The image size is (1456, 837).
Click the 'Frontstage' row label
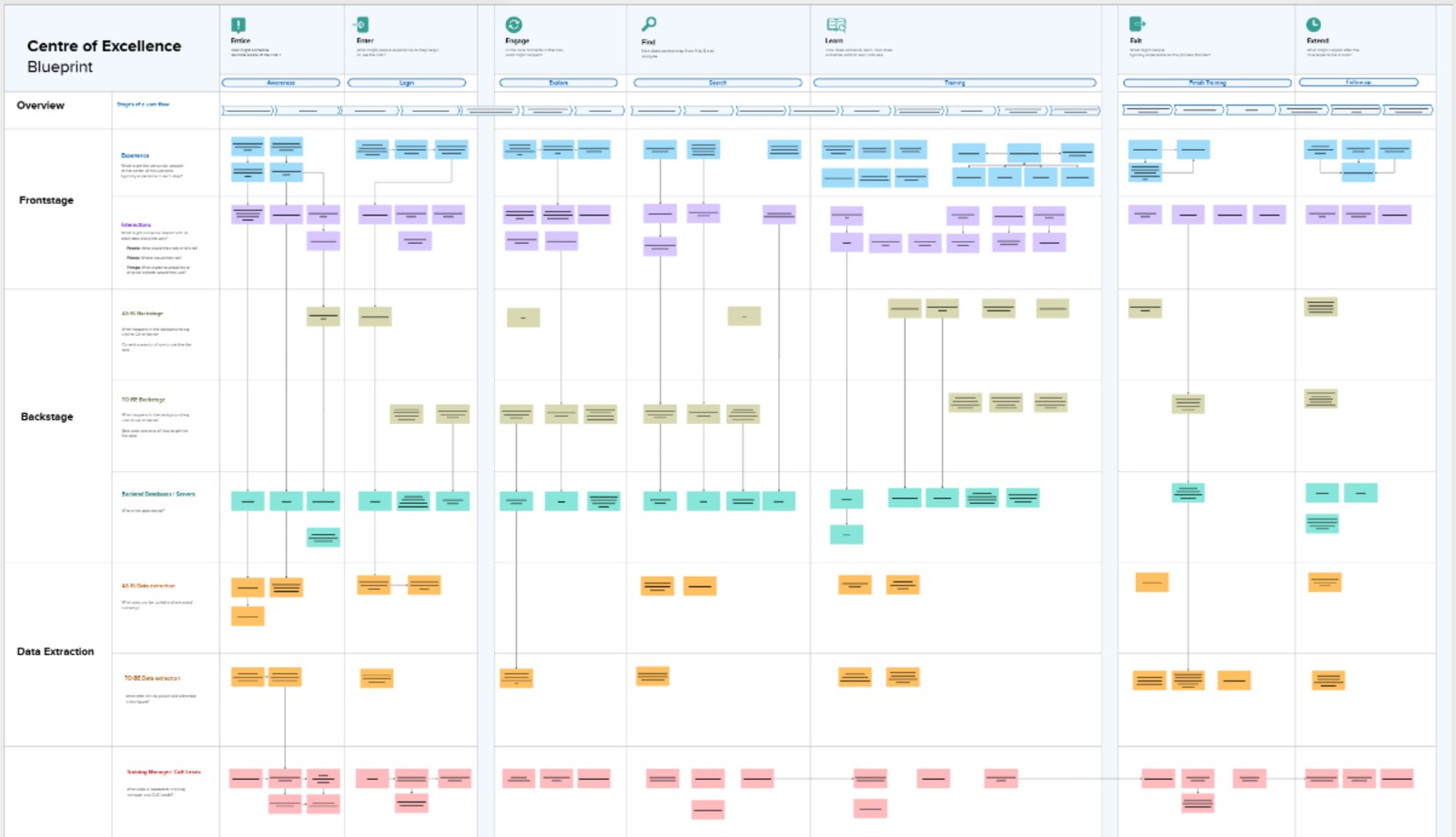[46, 200]
